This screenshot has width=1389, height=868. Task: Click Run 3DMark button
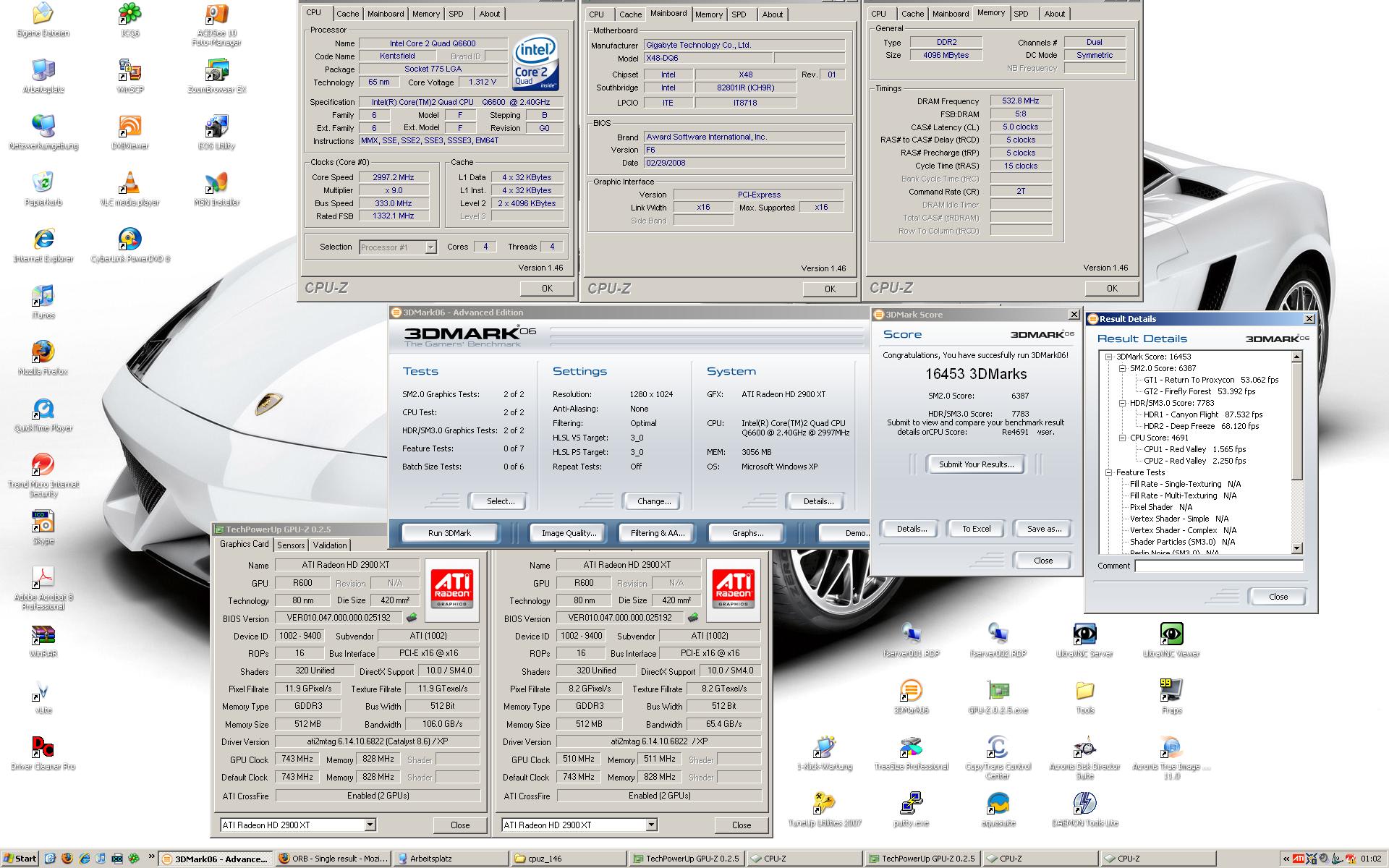pos(449,533)
